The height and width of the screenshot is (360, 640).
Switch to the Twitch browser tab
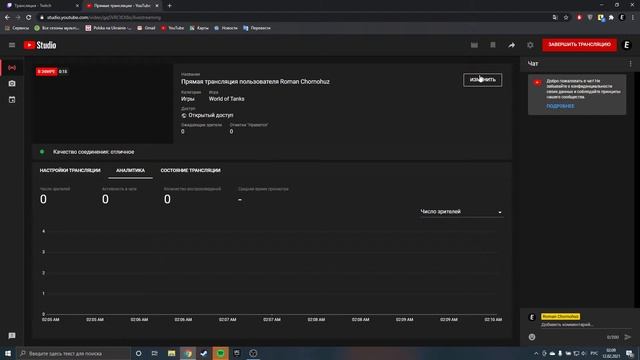[x=42, y=6]
